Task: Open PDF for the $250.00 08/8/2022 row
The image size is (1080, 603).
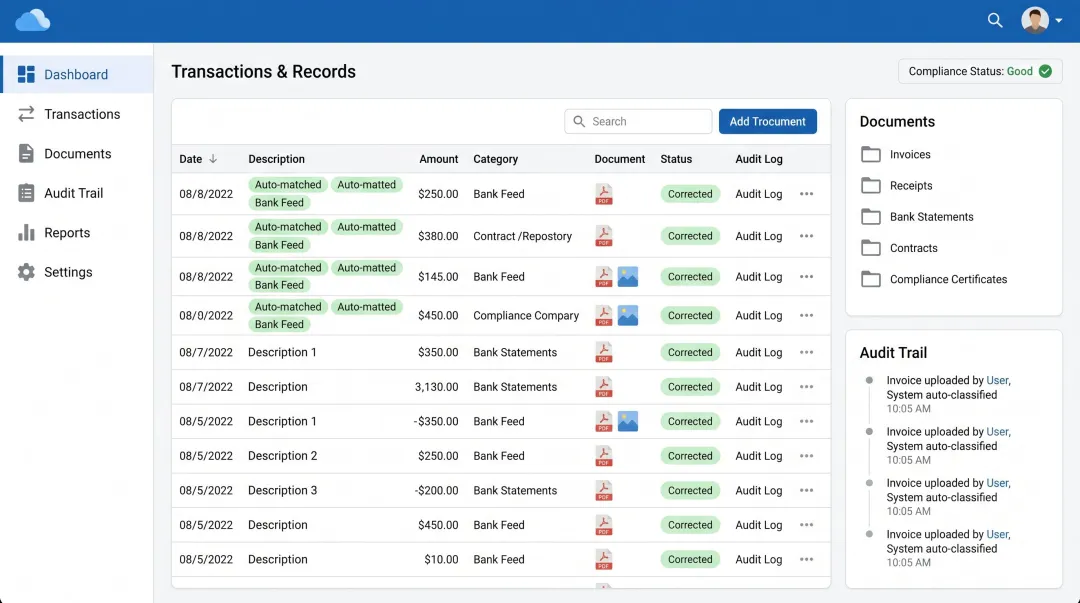Action: (603, 194)
